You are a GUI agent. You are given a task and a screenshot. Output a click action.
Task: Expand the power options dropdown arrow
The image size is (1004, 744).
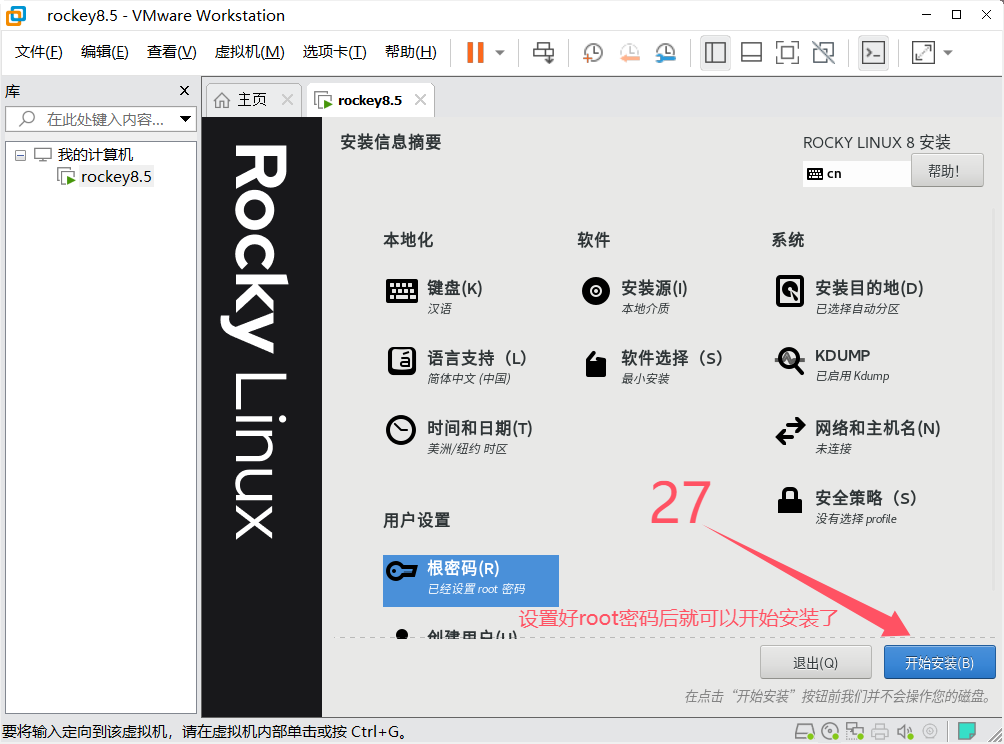pos(500,53)
